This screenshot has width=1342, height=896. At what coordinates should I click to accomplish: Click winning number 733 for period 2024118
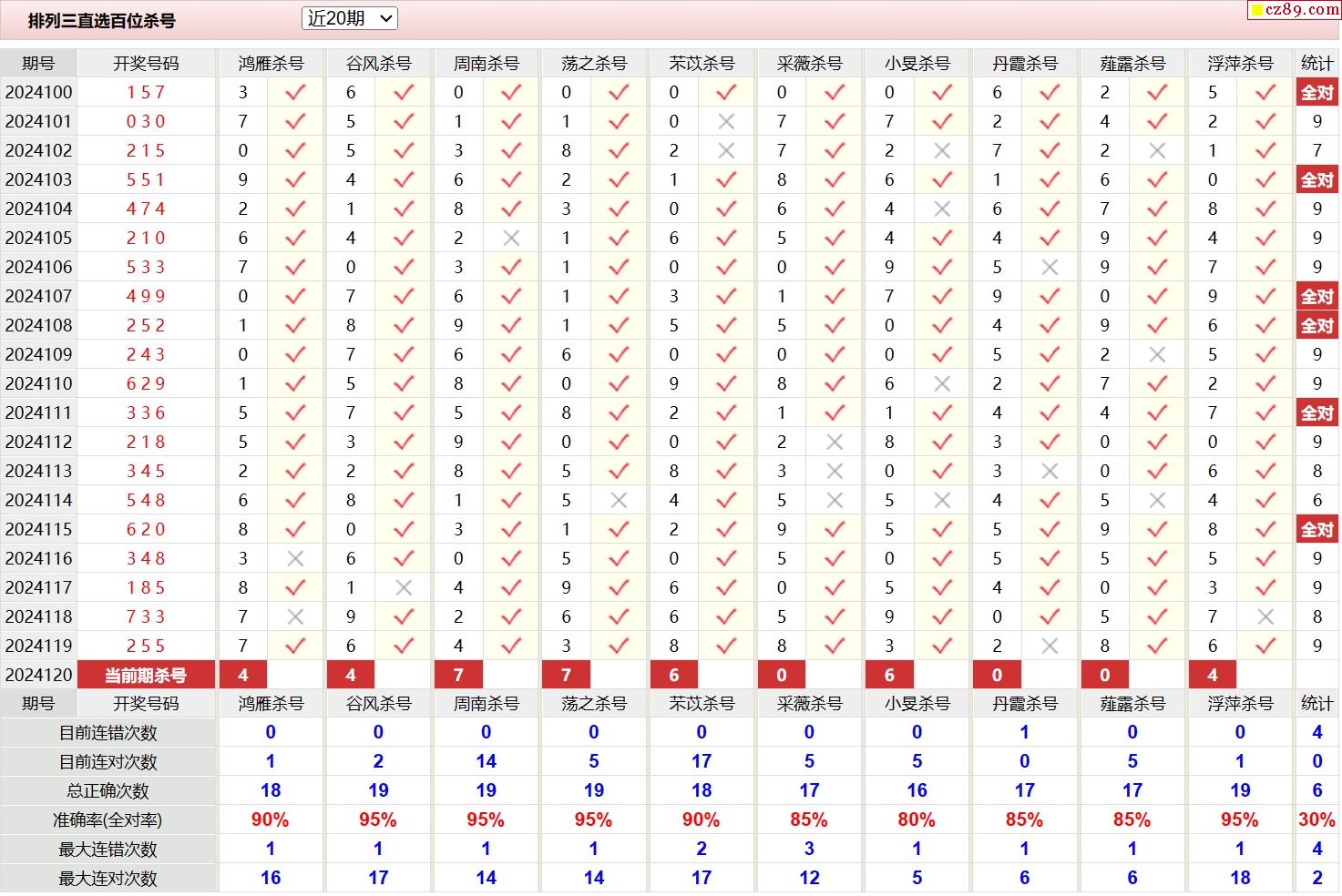146,616
